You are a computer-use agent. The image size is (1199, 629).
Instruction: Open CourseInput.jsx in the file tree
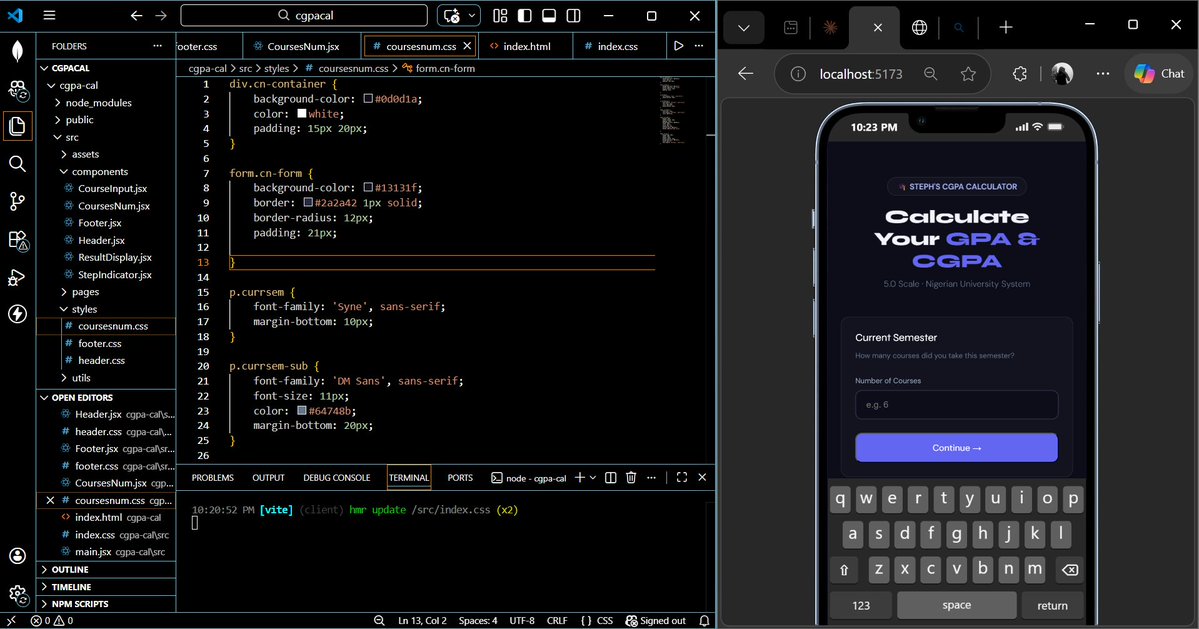tap(106, 189)
